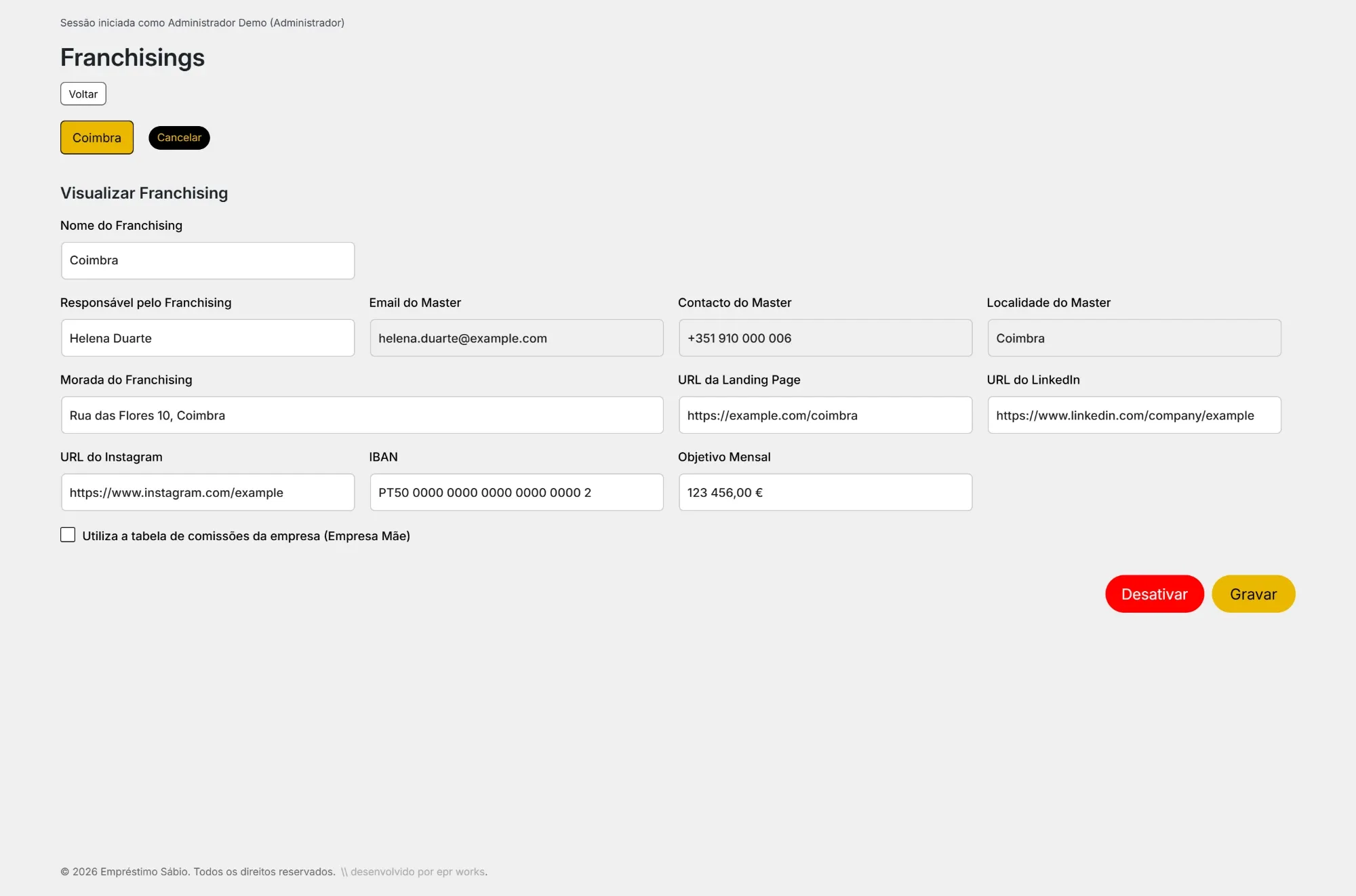This screenshot has width=1356, height=896.
Task: Save changes with the Gravar button
Action: [x=1253, y=594]
